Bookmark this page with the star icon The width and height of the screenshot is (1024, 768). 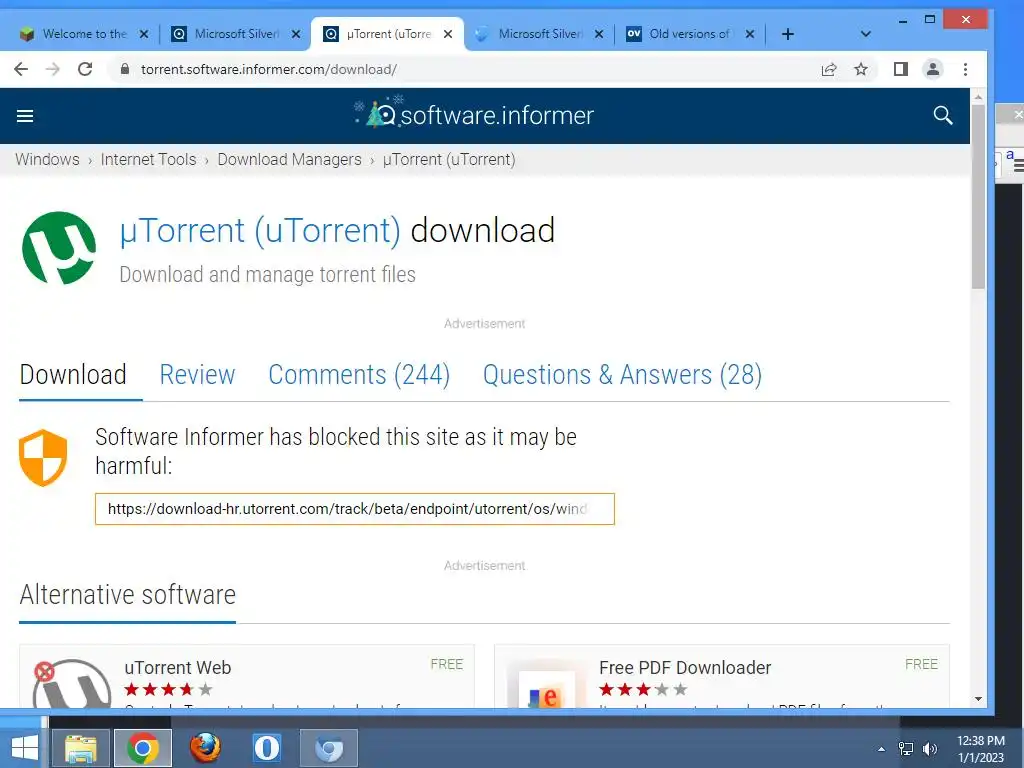pos(861,69)
